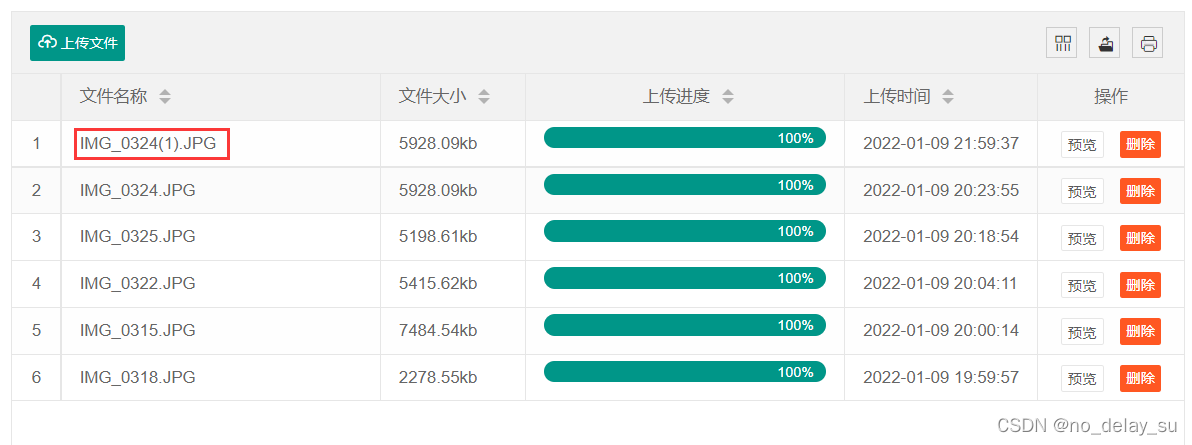
Task: Preview IMG_0324(1).JPG with 预览
Action: [x=1083, y=144]
